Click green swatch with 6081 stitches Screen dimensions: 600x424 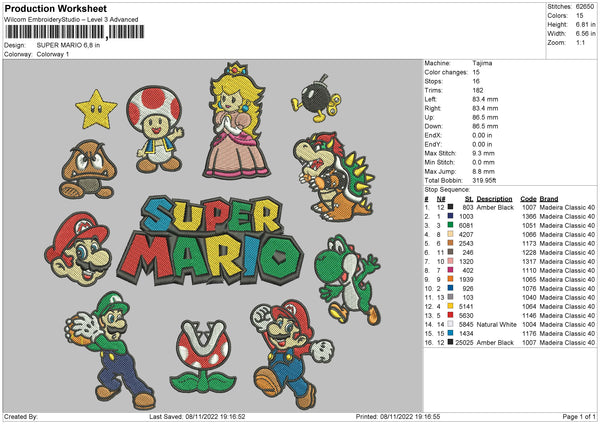pos(450,225)
